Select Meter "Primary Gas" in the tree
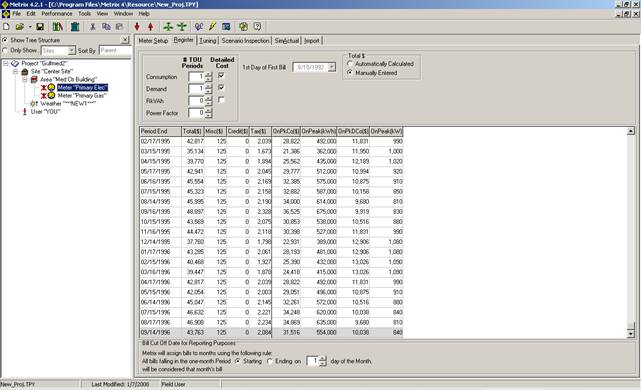Image resolution: width=641 pixels, height=390 pixels. click(x=82, y=95)
